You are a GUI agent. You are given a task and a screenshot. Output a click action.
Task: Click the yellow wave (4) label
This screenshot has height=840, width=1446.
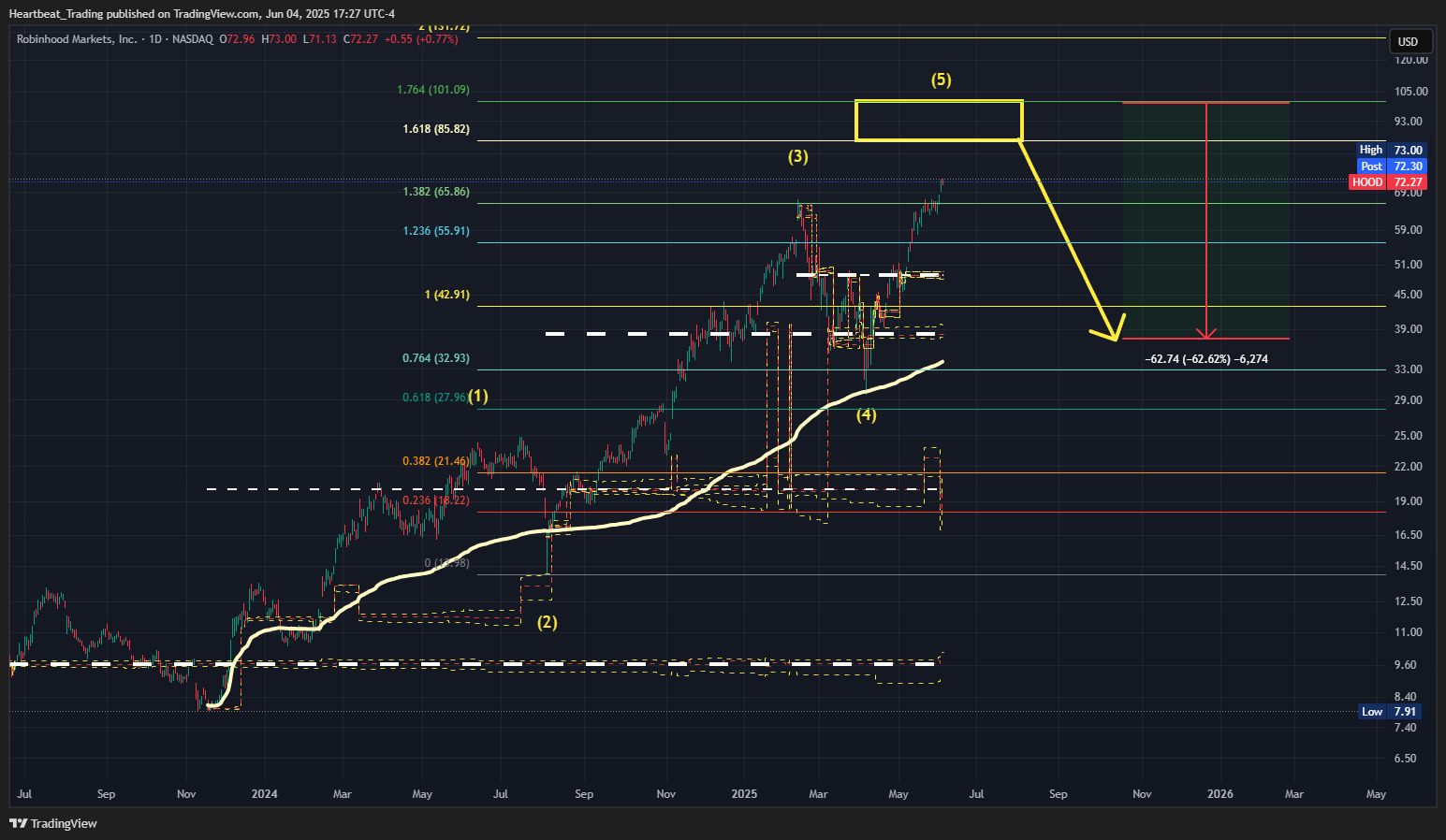click(867, 414)
